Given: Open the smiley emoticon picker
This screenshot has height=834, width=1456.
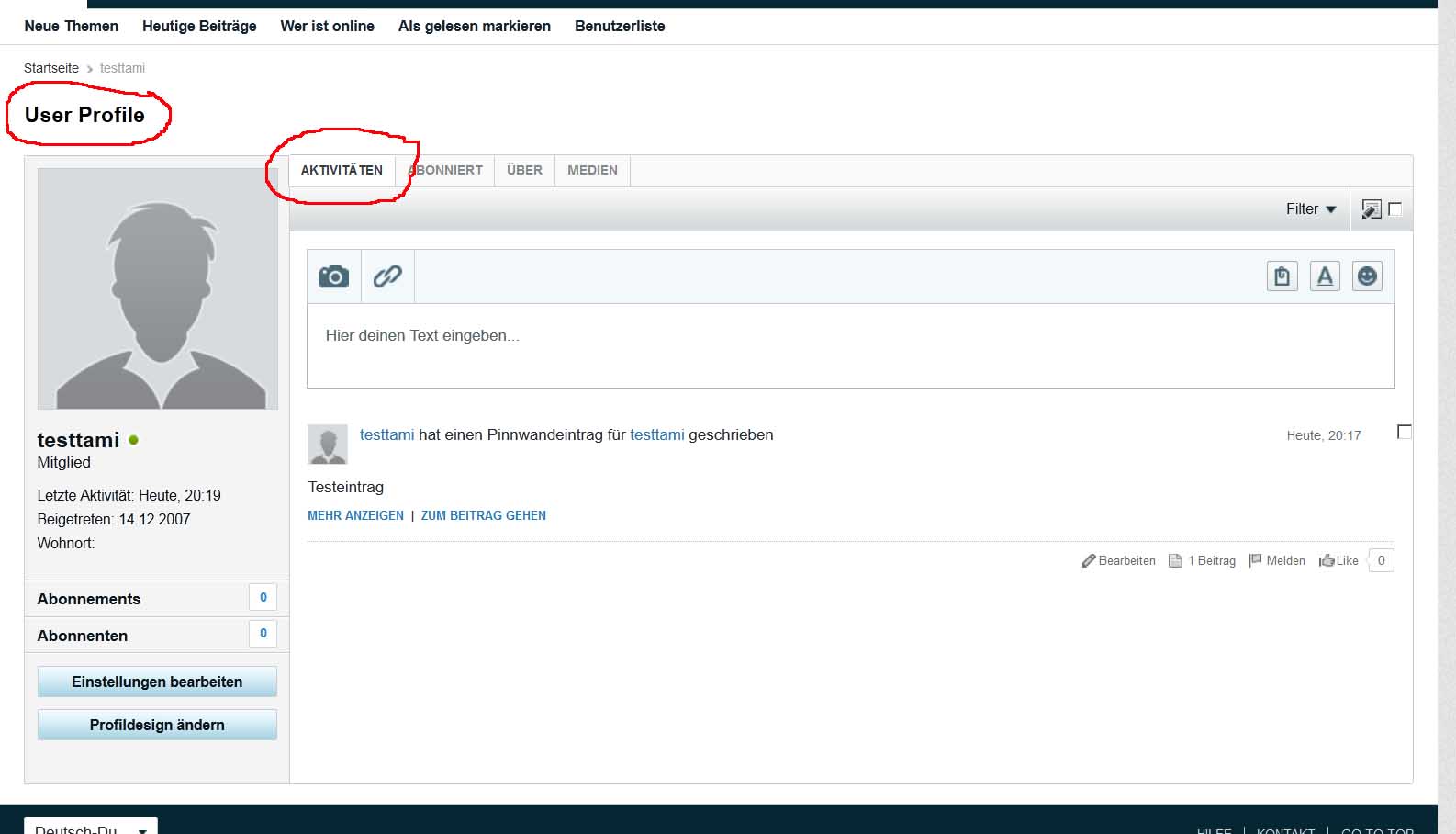Looking at the screenshot, I should 1367,276.
